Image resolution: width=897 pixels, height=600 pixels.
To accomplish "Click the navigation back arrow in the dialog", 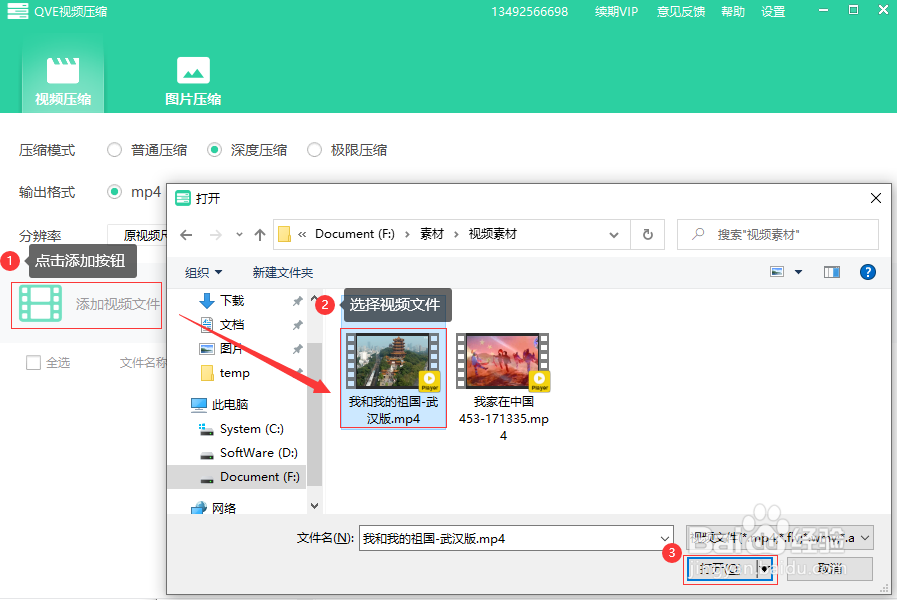I will coord(187,234).
